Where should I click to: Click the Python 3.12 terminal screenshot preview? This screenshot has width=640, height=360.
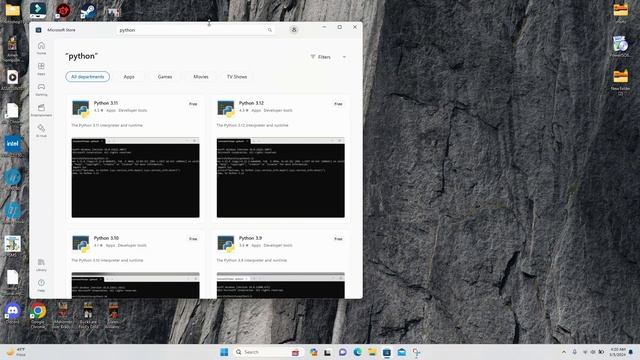point(280,178)
